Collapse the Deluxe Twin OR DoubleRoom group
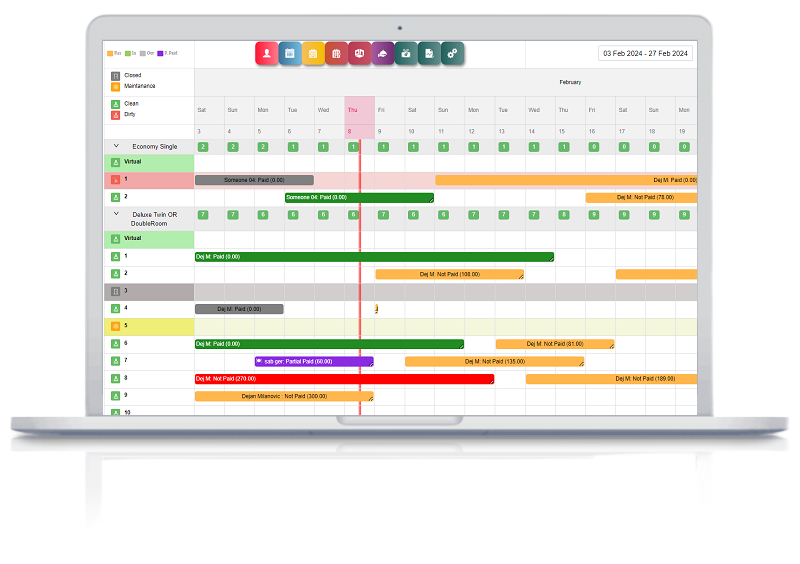 [115, 214]
